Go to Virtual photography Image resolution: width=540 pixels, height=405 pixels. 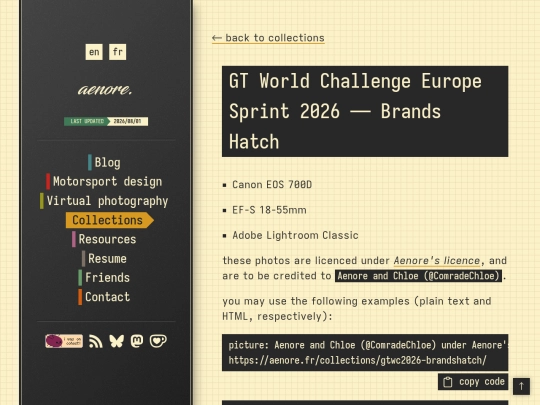point(104,201)
